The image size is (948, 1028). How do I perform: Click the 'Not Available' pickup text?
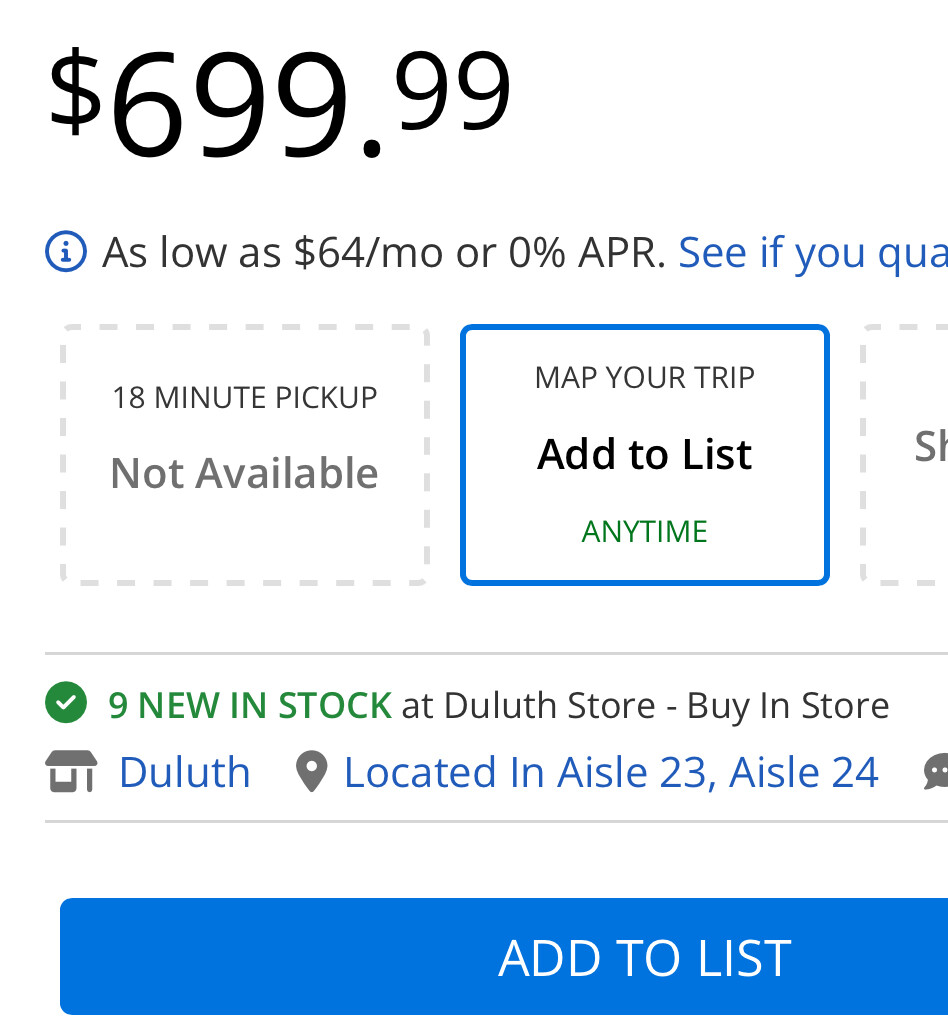pyautogui.click(x=245, y=473)
